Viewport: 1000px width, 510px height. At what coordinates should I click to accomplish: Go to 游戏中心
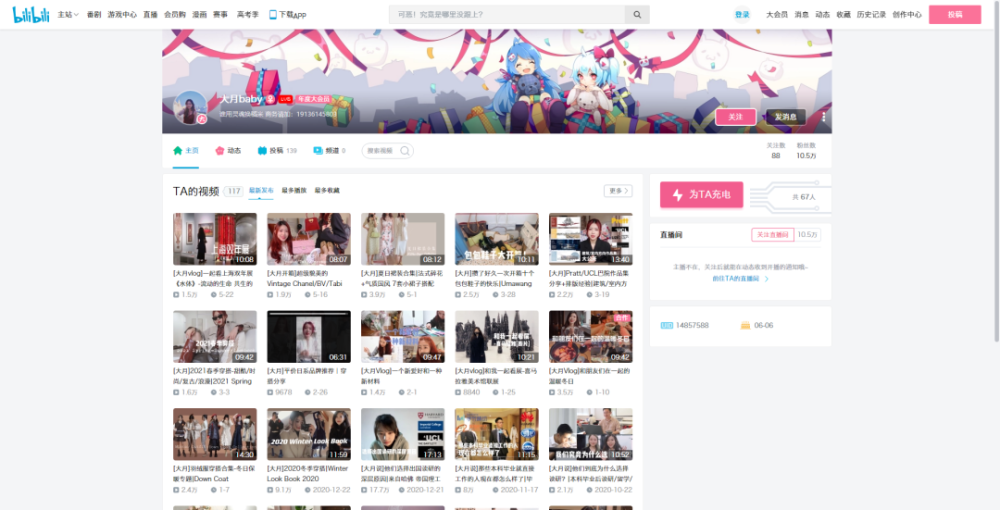point(122,15)
